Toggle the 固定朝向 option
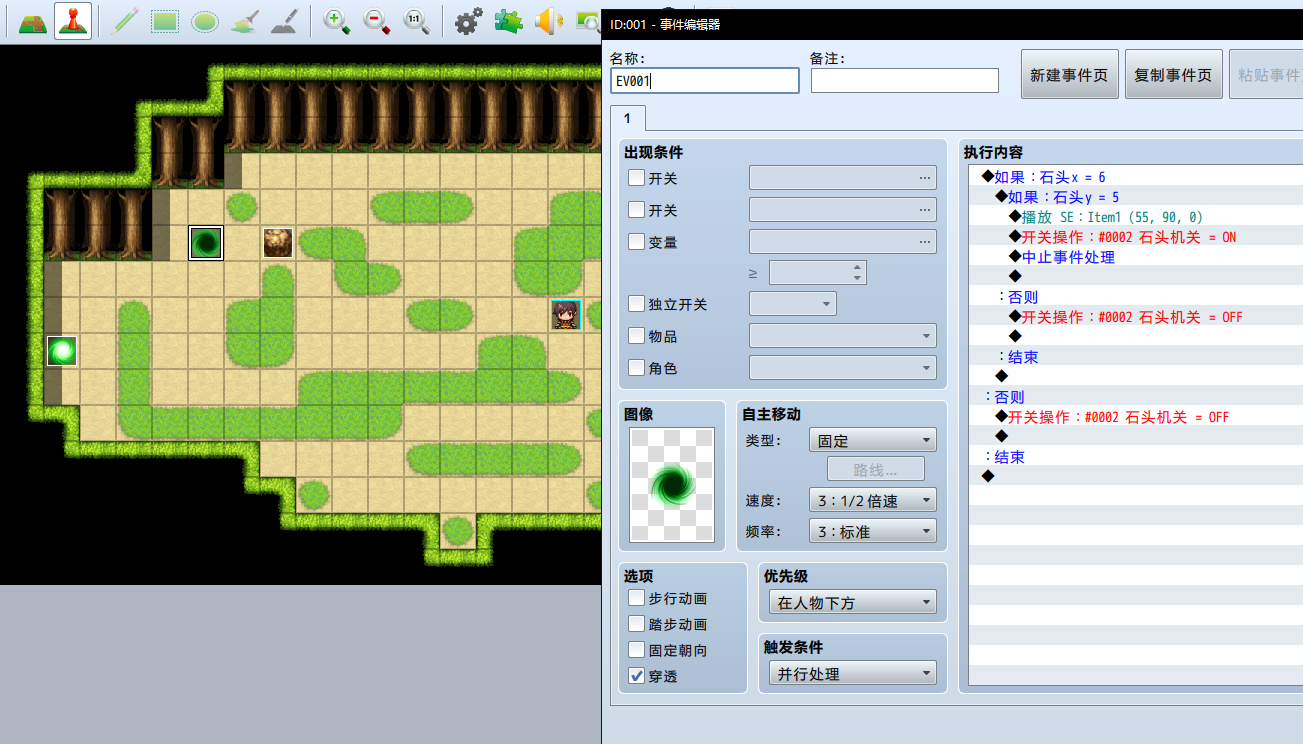Viewport: 1303px width, 744px height. click(x=636, y=650)
